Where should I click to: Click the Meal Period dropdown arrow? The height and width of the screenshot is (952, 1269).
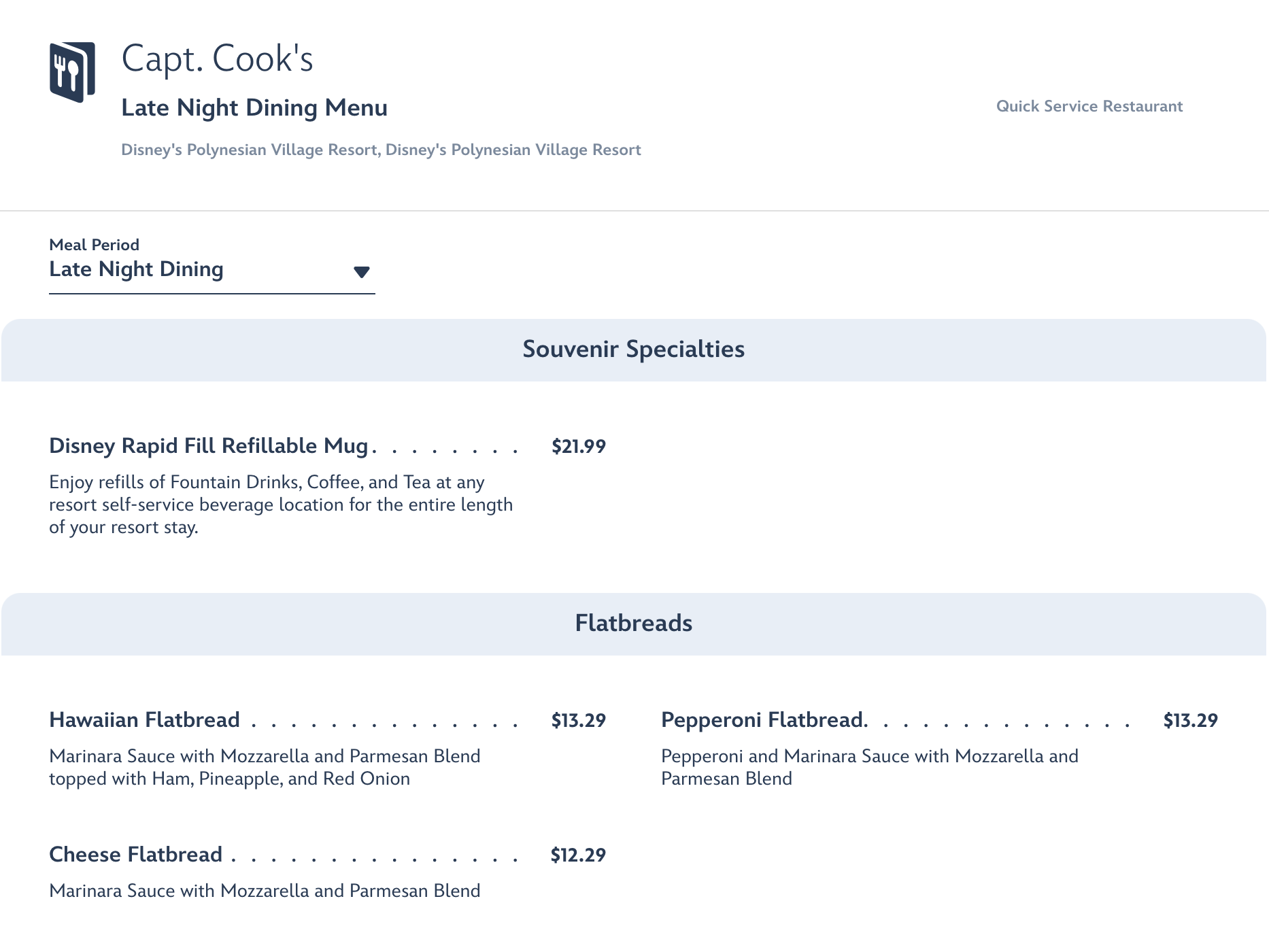(x=361, y=272)
